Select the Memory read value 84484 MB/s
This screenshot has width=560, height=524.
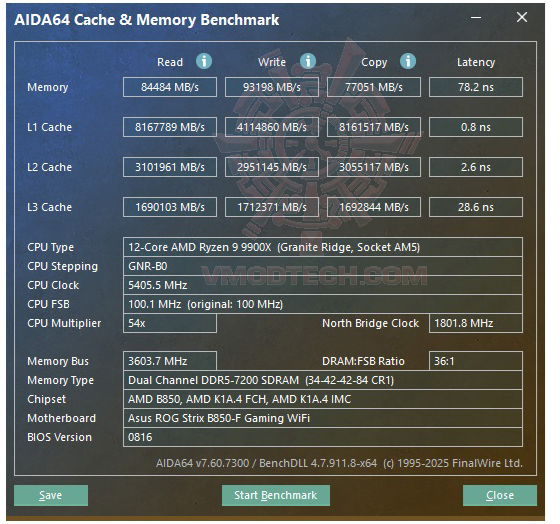pos(170,87)
